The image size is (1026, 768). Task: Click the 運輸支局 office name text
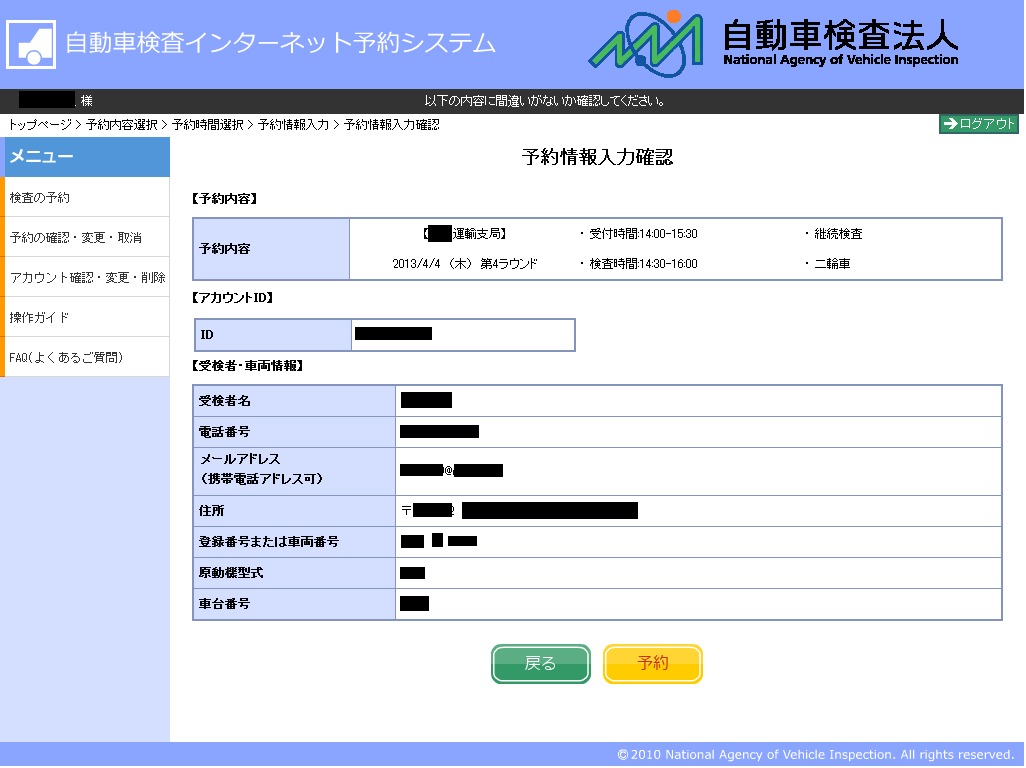click(x=465, y=234)
